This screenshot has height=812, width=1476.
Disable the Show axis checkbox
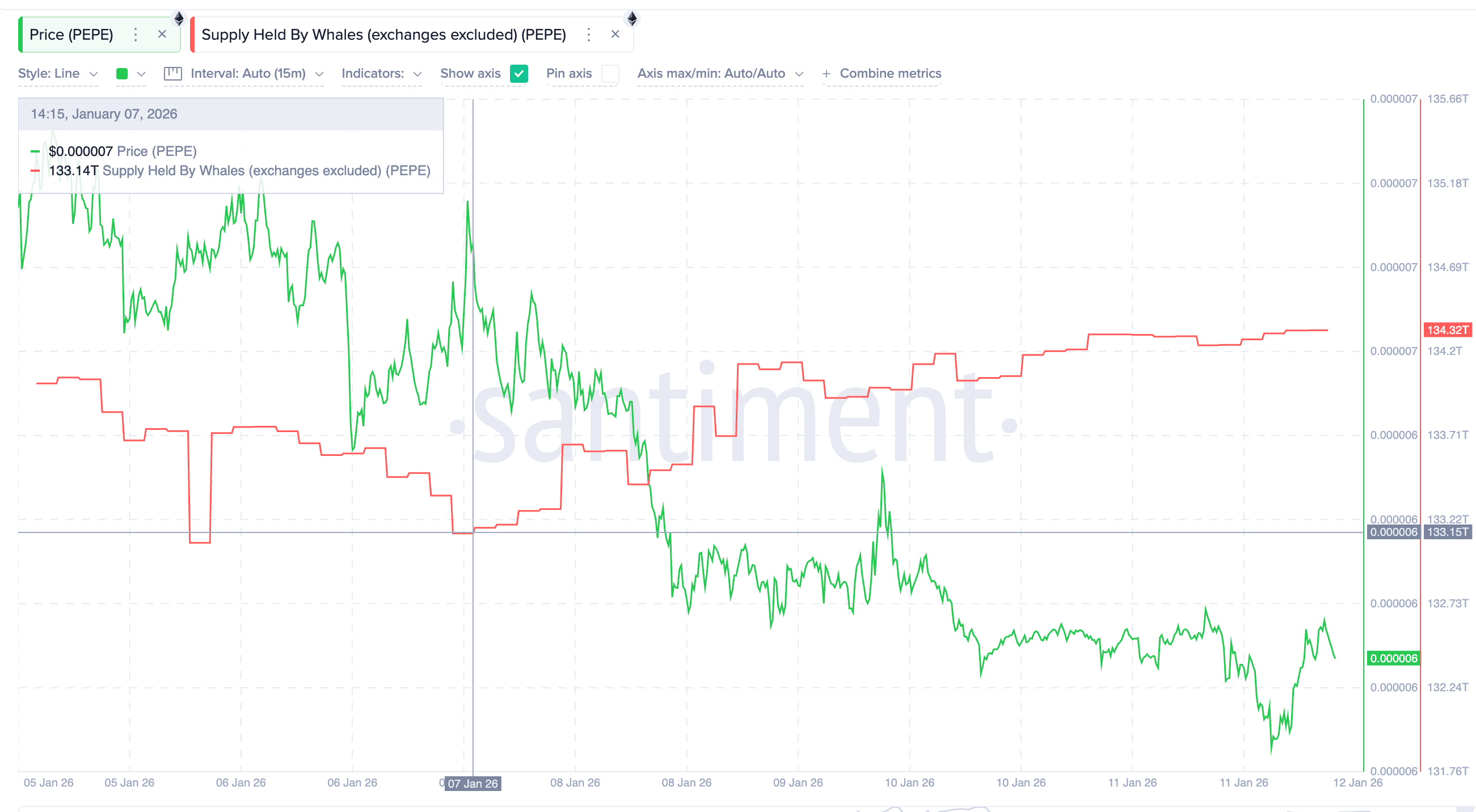(519, 73)
